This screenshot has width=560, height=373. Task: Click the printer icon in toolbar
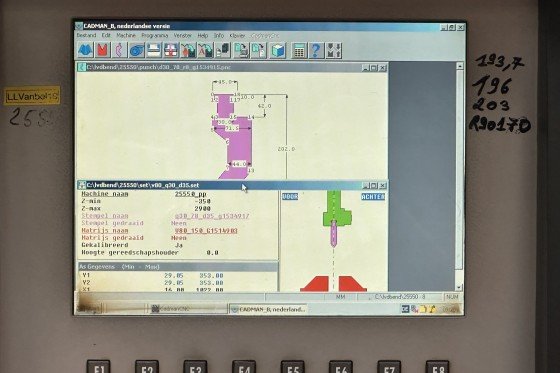(154, 50)
